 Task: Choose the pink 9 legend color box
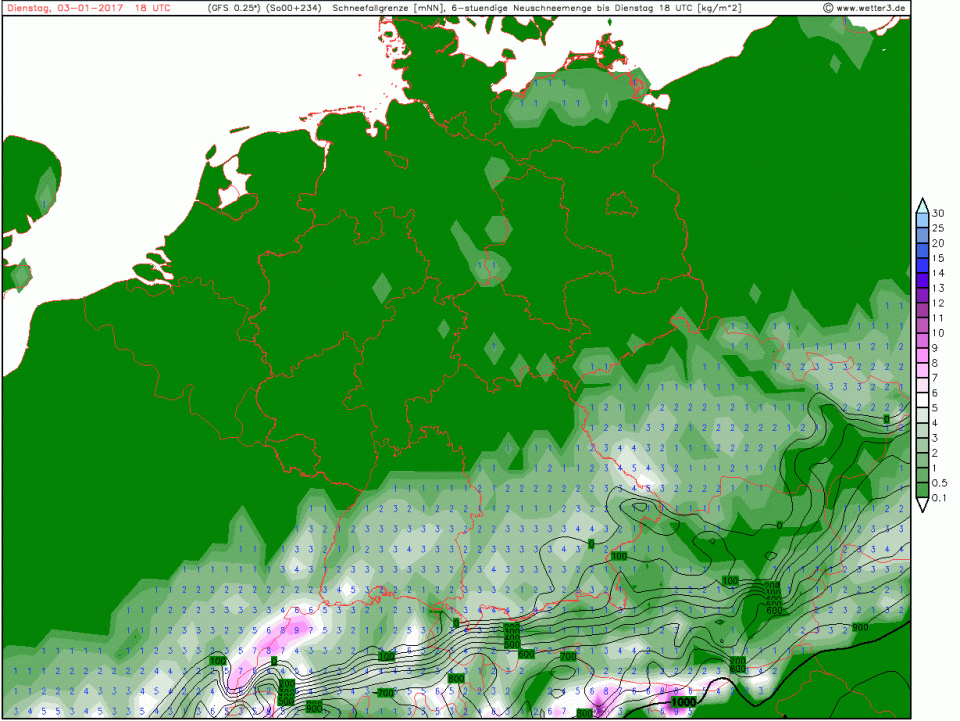pyautogui.click(x=922, y=355)
